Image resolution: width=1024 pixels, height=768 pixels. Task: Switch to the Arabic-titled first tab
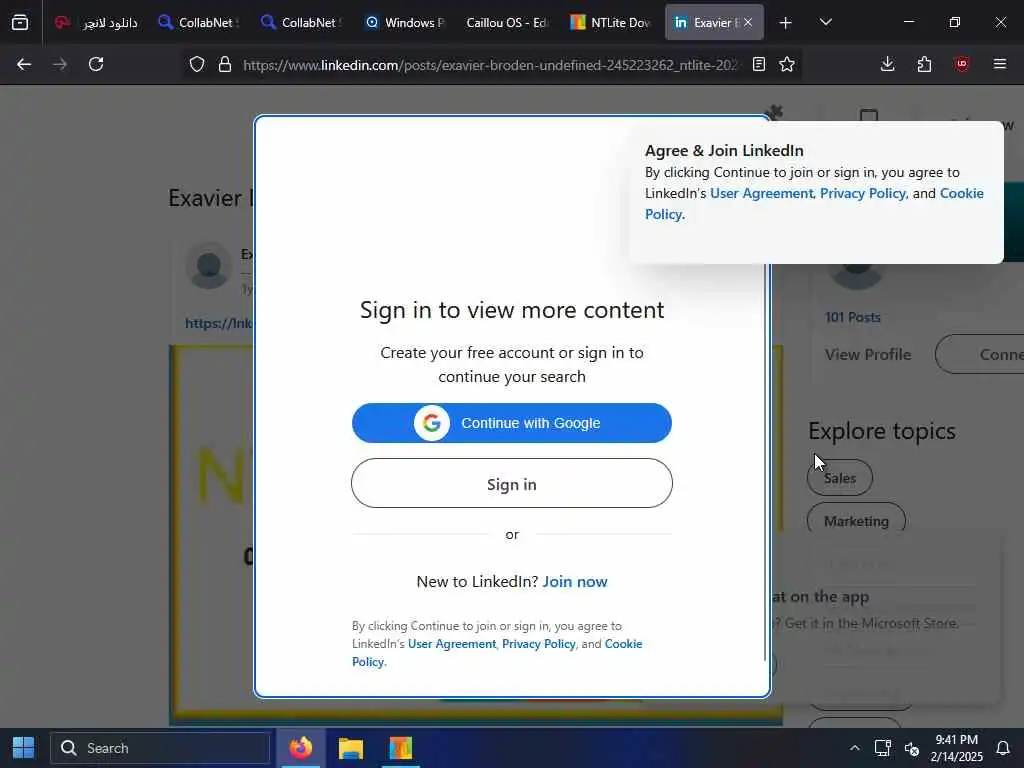[x=96, y=22]
